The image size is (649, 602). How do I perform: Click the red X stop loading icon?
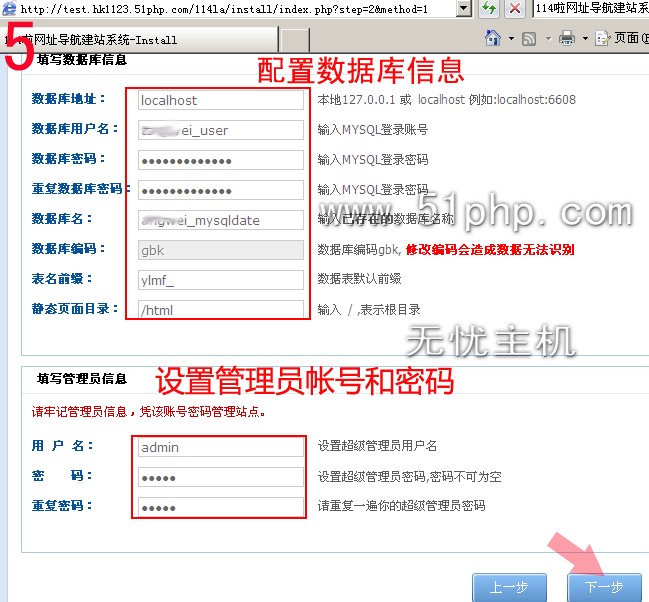(x=515, y=9)
